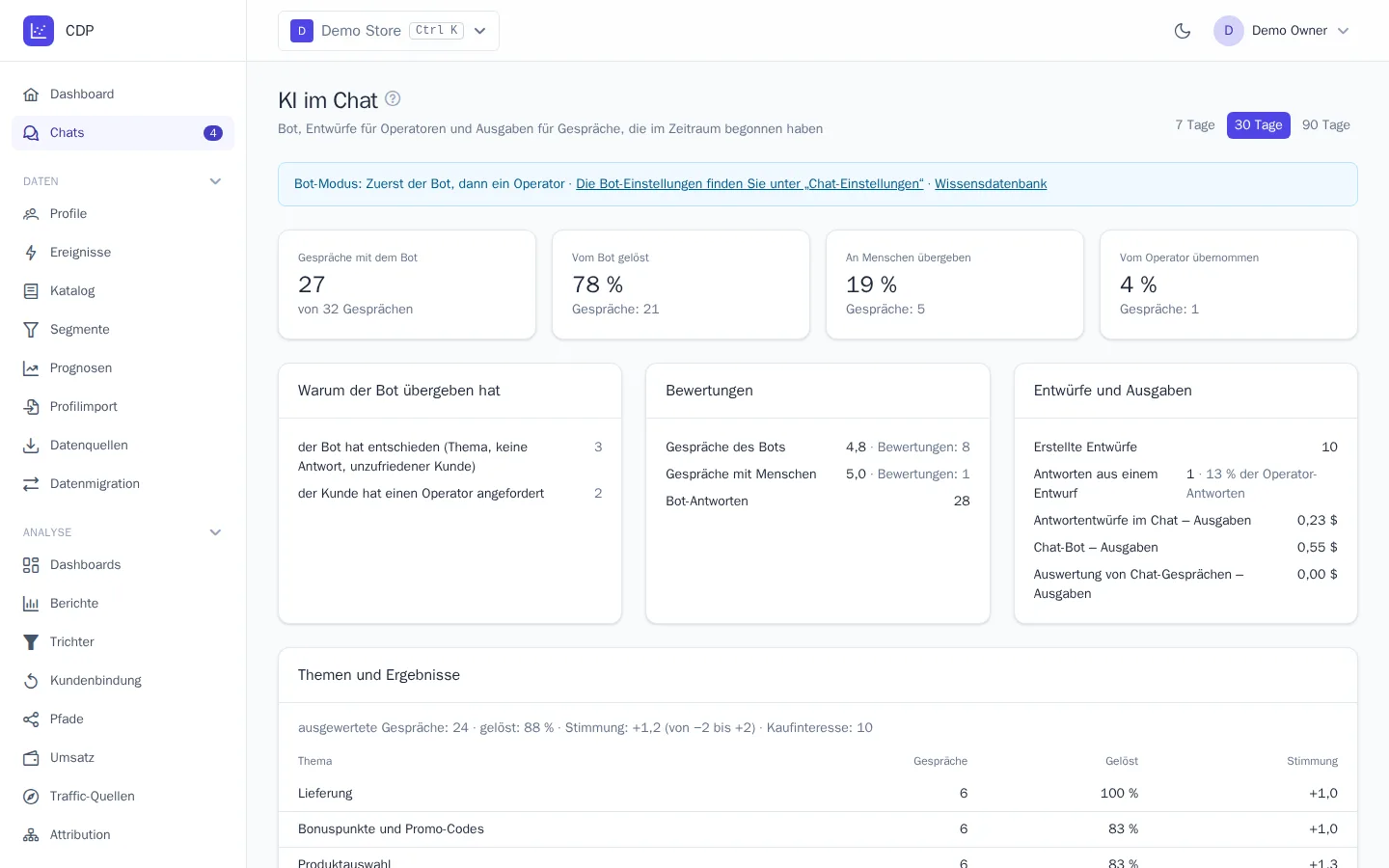Click the Lieferung topic row
The image size is (1389, 868).
pyautogui.click(x=818, y=794)
